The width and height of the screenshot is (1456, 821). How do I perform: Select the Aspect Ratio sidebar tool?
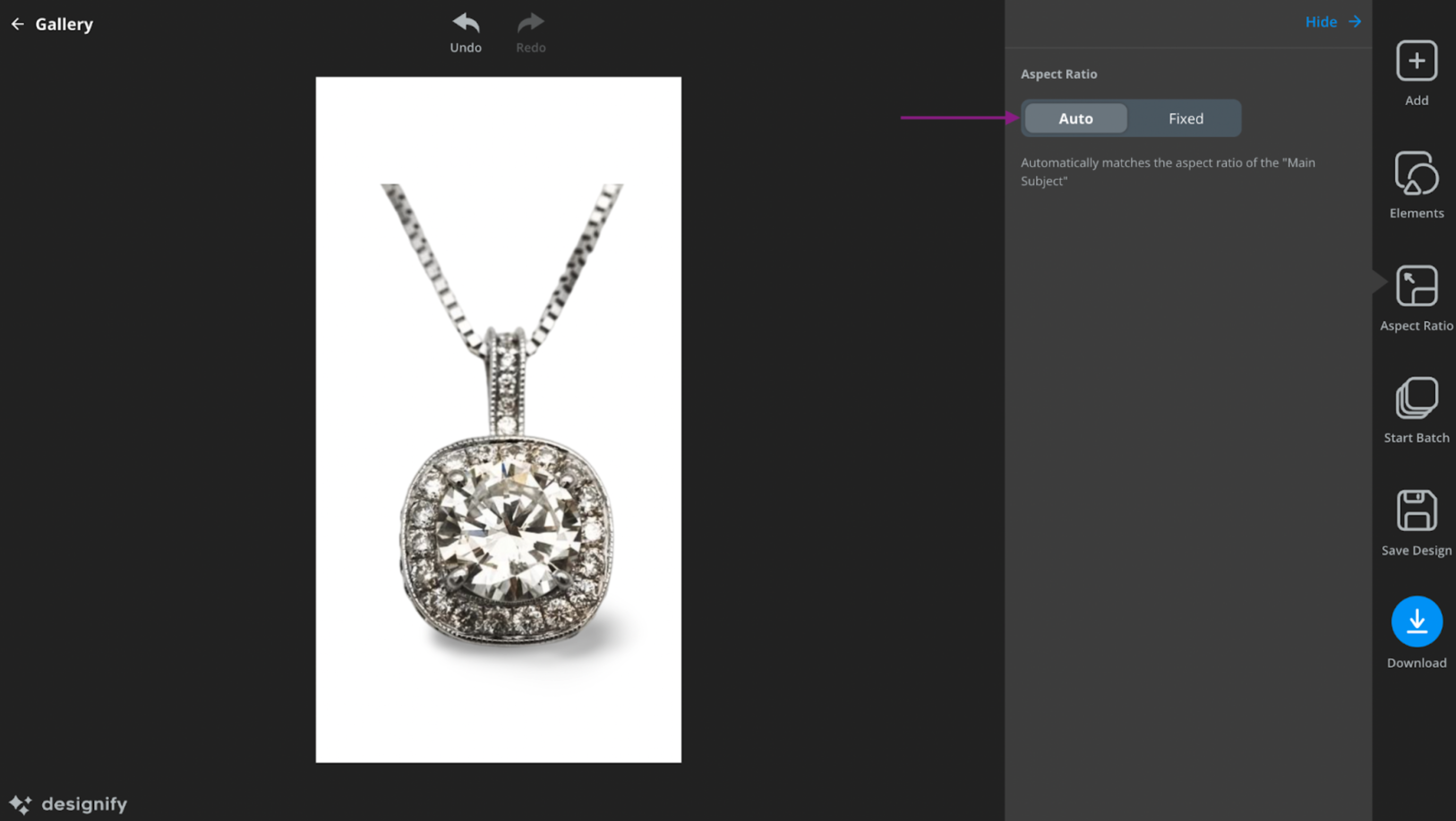[1416, 298]
